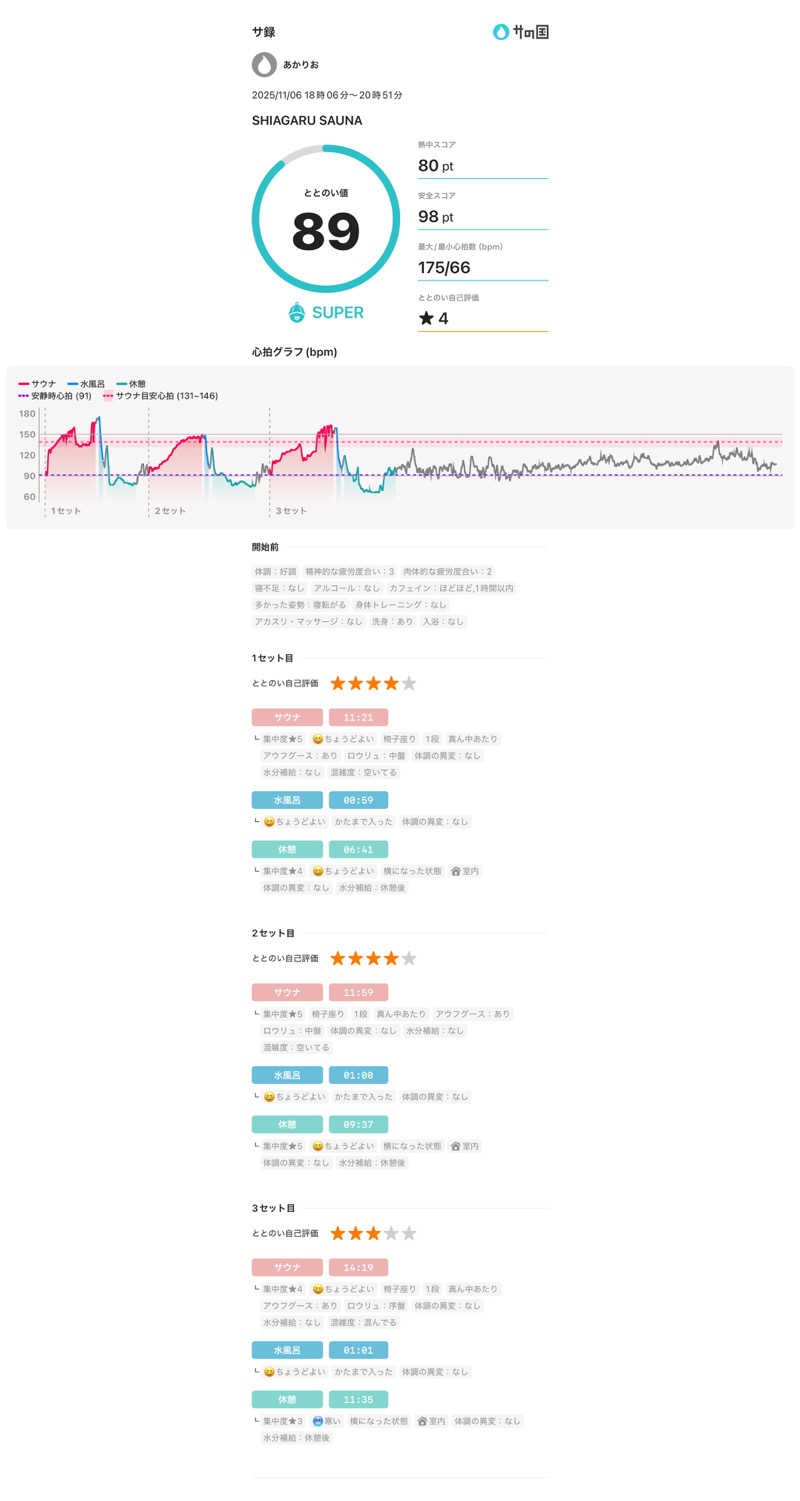This screenshot has height=1501, width=800.
Task: Click the fourth star in set 1 rating
Action: pos(391,683)
